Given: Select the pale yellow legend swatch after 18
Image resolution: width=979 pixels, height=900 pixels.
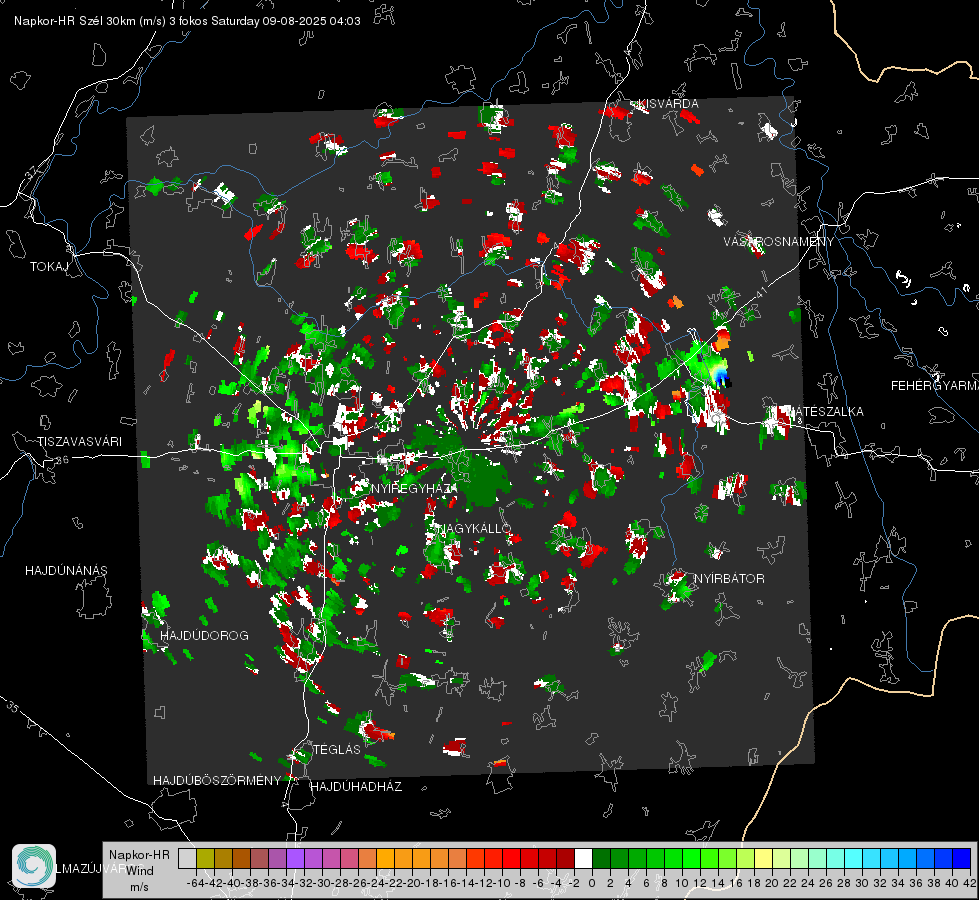Looking at the screenshot, I should pyautogui.click(x=763, y=859).
